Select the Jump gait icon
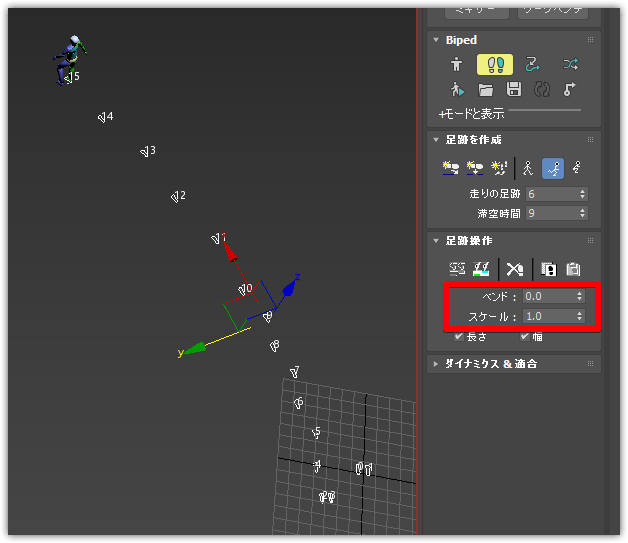 (577, 168)
